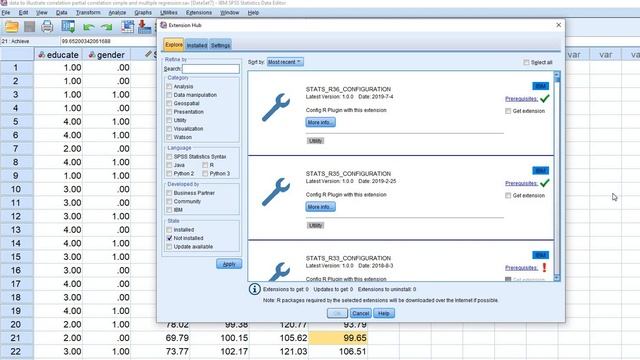
Task: Open data document folder icon in toolbar
Action: 11,27
